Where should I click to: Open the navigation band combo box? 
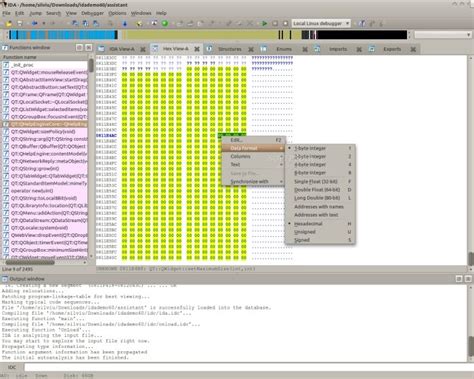(x=443, y=35)
